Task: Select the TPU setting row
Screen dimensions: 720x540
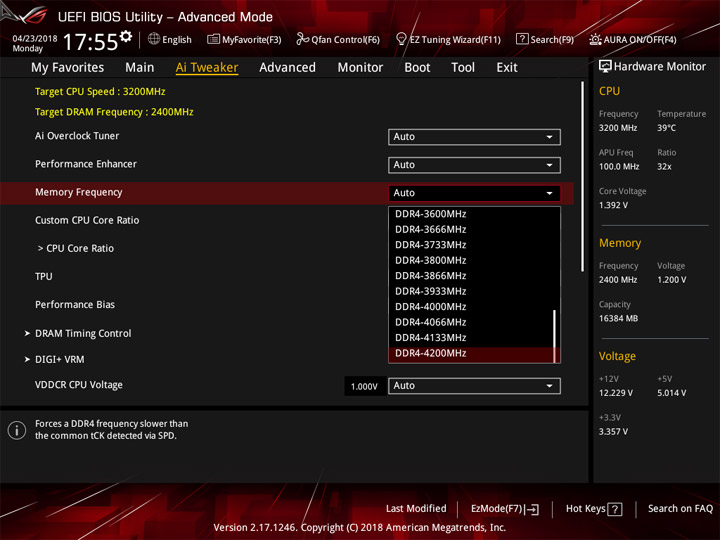Action: (x=44, y=276)
